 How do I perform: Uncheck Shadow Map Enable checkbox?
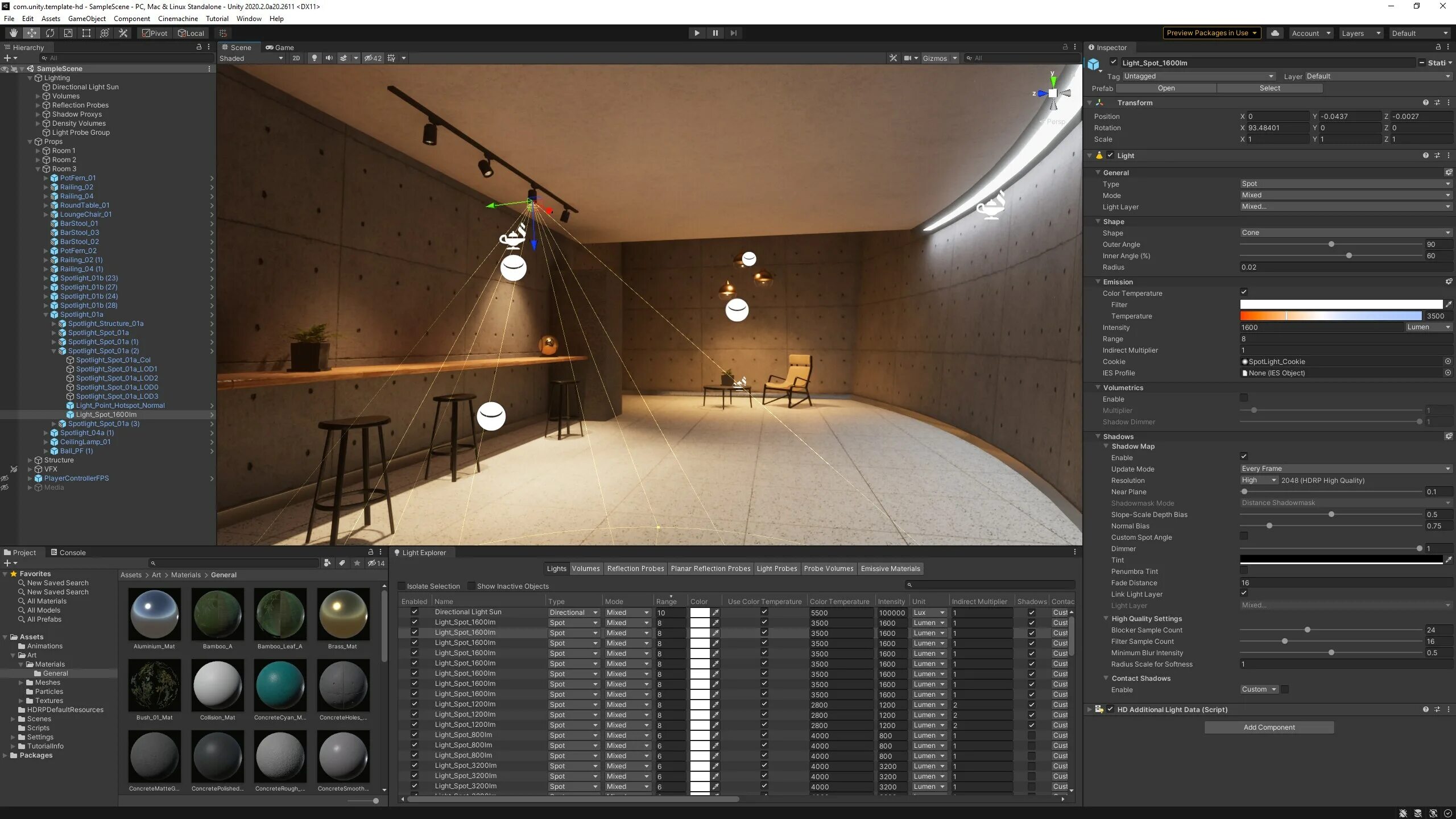point(1244,456)
